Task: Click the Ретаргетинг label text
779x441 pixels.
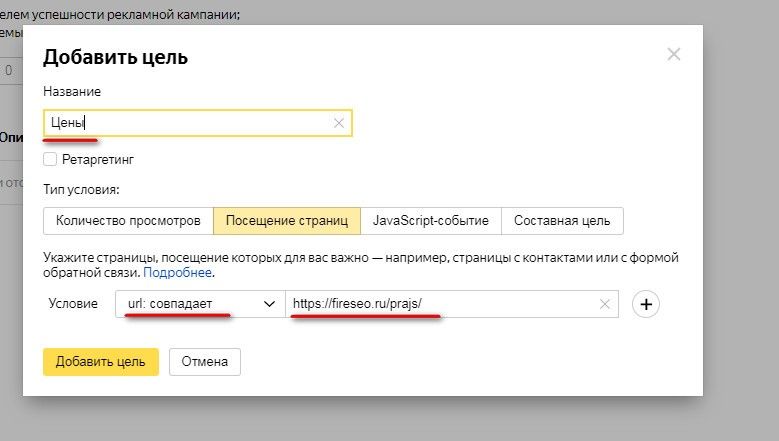Action: pyautogui.click(x=97, y=159)
